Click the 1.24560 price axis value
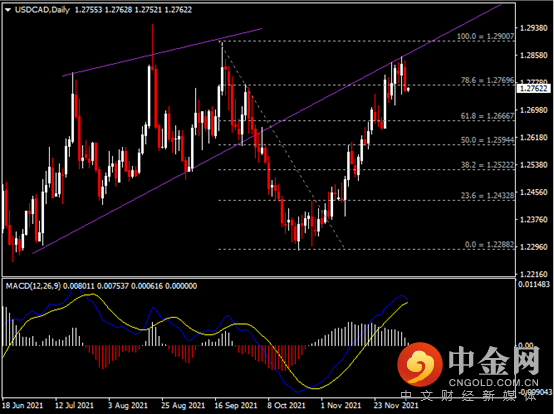 point(534,192)
